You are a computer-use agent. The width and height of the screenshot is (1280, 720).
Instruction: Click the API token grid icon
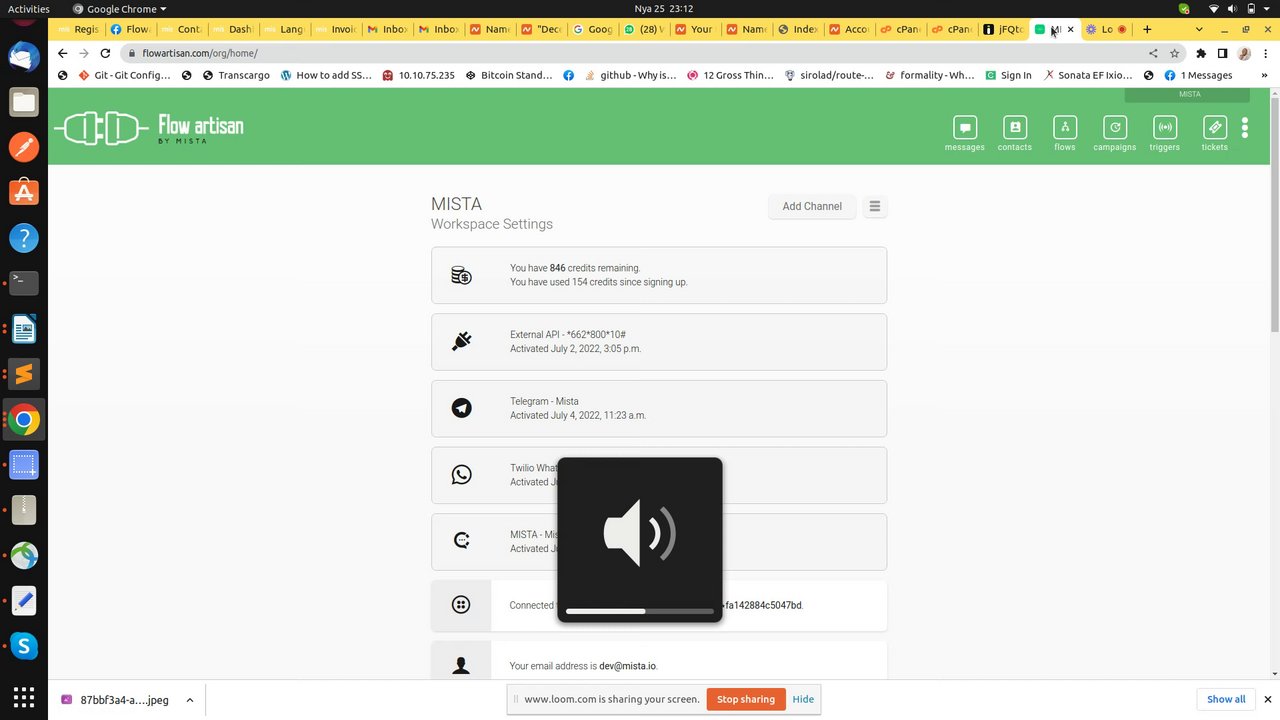point(461,604)
